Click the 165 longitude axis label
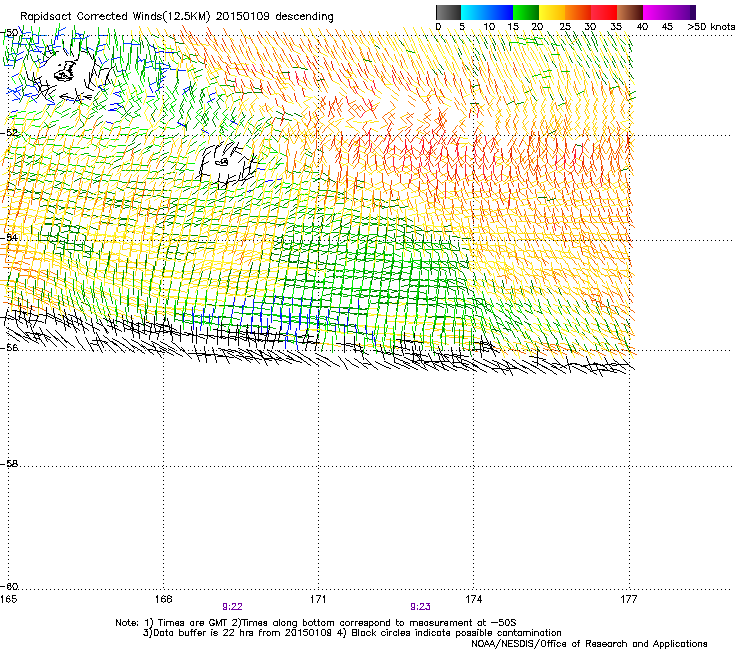The image size is (740, 650). click(x=8, y=599)
